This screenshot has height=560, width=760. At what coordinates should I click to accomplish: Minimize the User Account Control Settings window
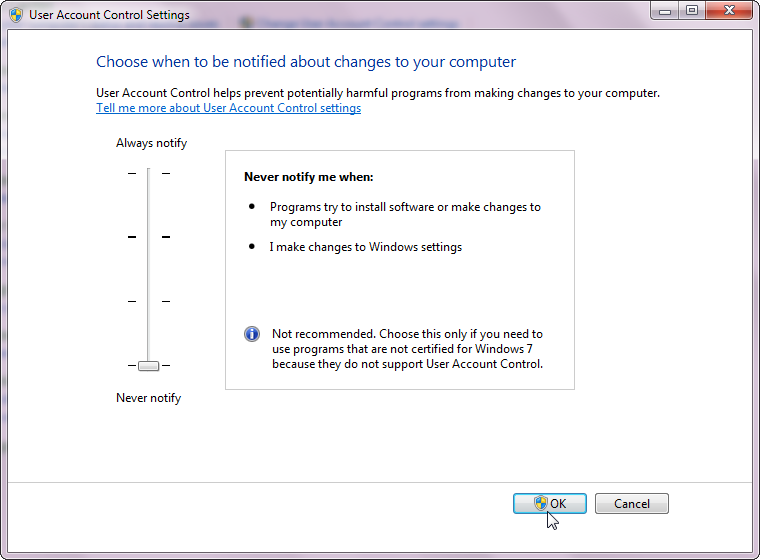(x=665, y=11)
